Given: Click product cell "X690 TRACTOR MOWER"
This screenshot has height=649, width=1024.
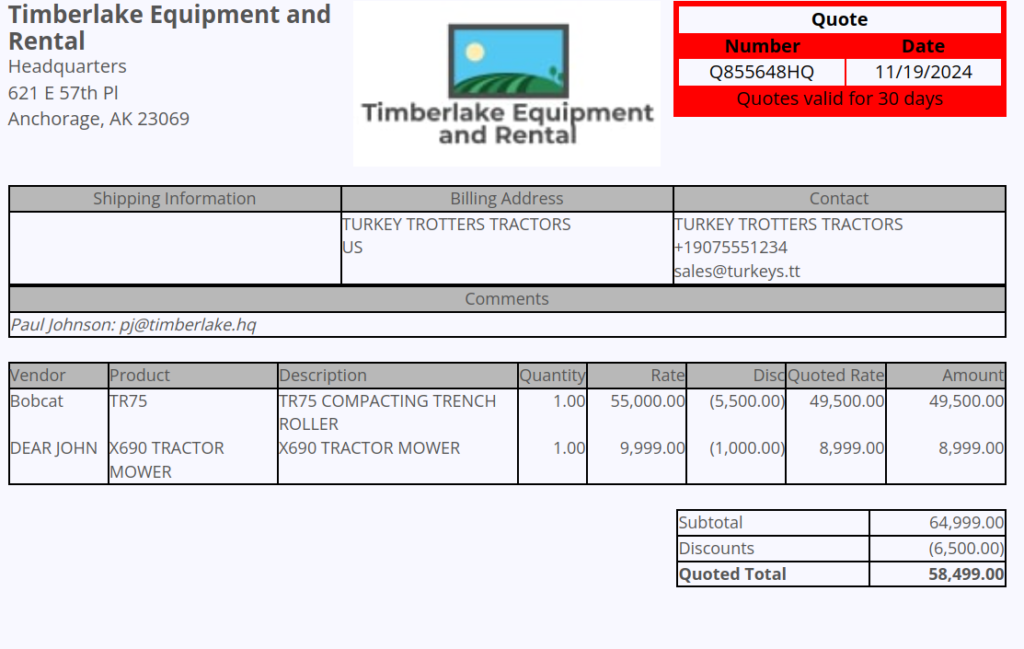Looking at the screenshot, I should pyautogui.click(x=167, y=460).
